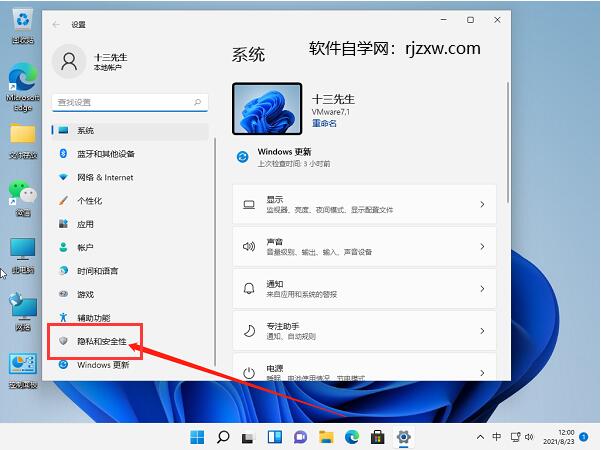601x450 pixels.
Task: Open Microsoft Store from the taskbar
Action: pos(378,437)
